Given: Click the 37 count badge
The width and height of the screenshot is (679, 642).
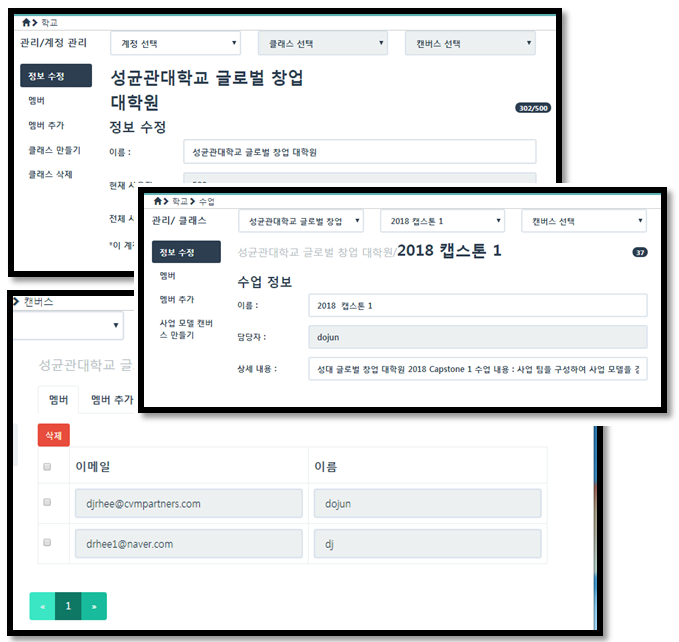Looking at the screenshot, I should (x=640, y=252).
